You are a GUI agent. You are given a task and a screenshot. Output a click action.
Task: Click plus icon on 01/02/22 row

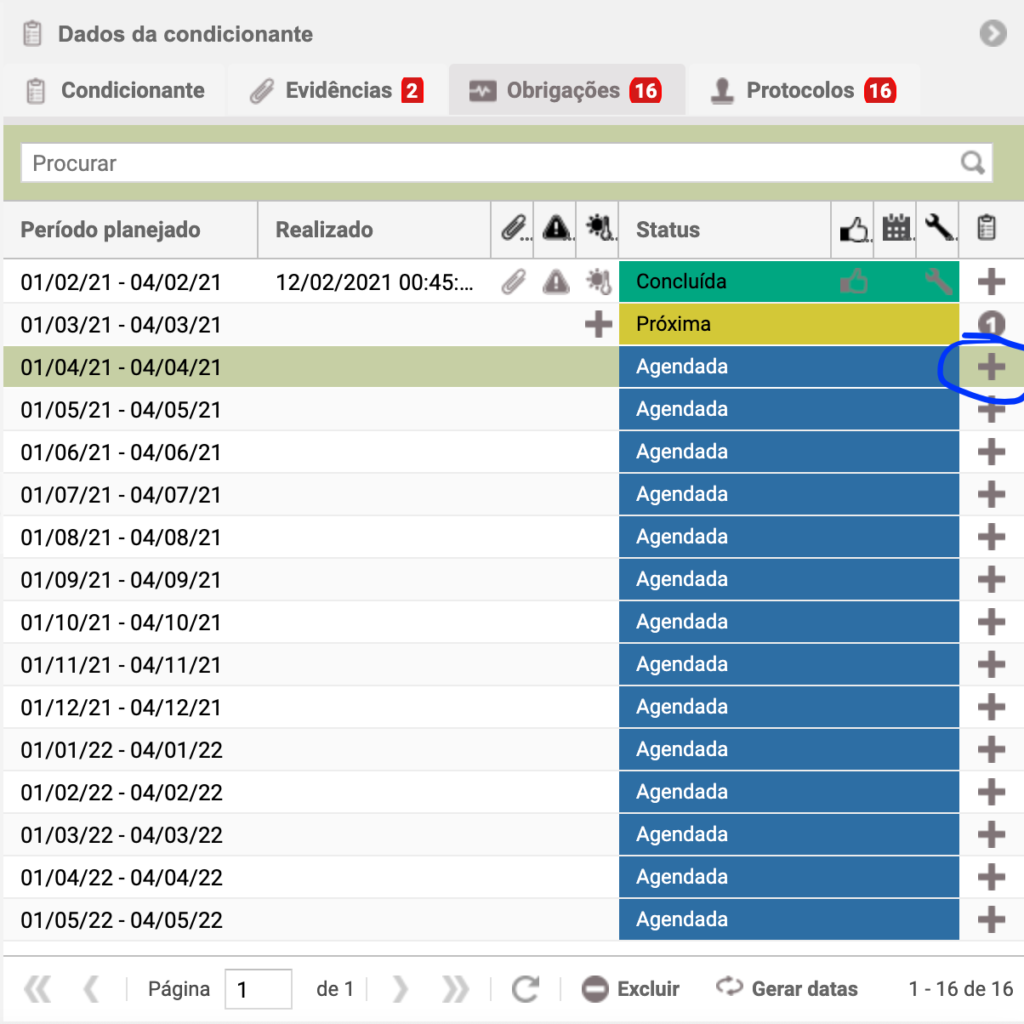click(991, 792)
